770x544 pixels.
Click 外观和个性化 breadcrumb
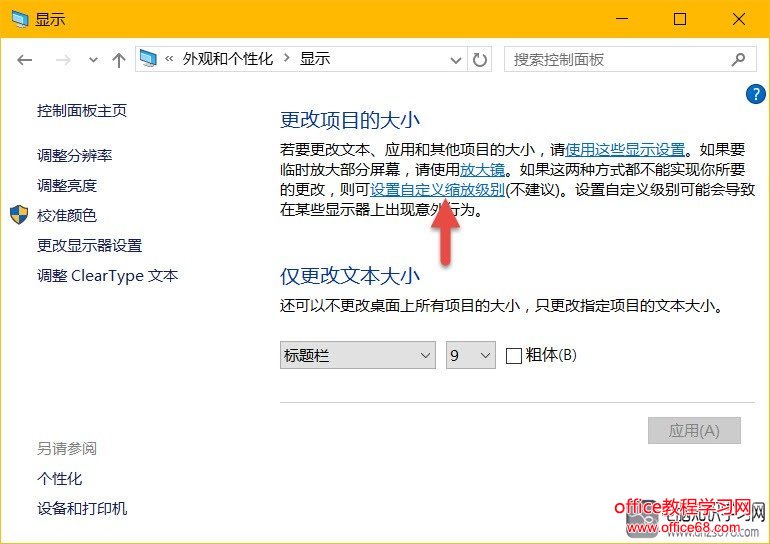227,59
